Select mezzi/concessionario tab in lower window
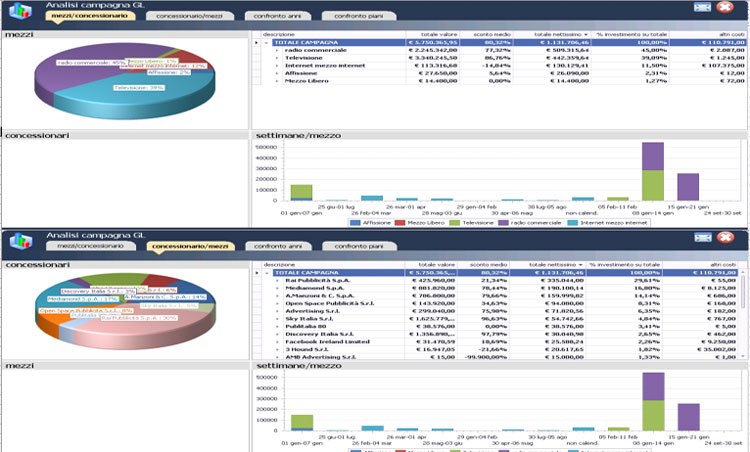Screen dimensions: 750x452 point(90,246)
